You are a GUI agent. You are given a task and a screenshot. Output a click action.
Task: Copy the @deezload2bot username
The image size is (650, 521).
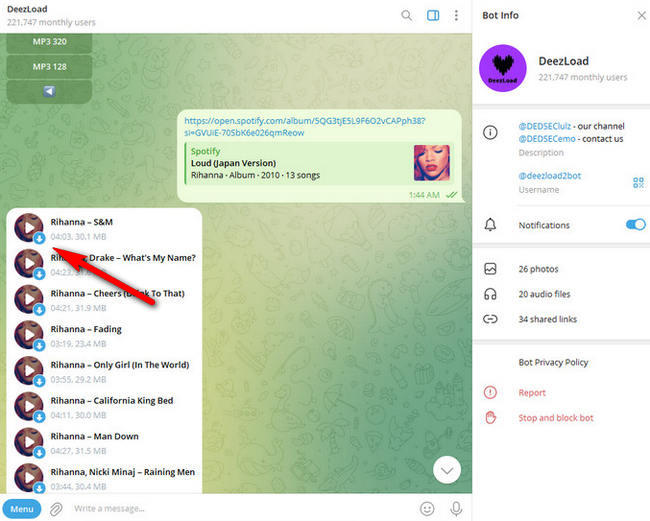(549, 176)
